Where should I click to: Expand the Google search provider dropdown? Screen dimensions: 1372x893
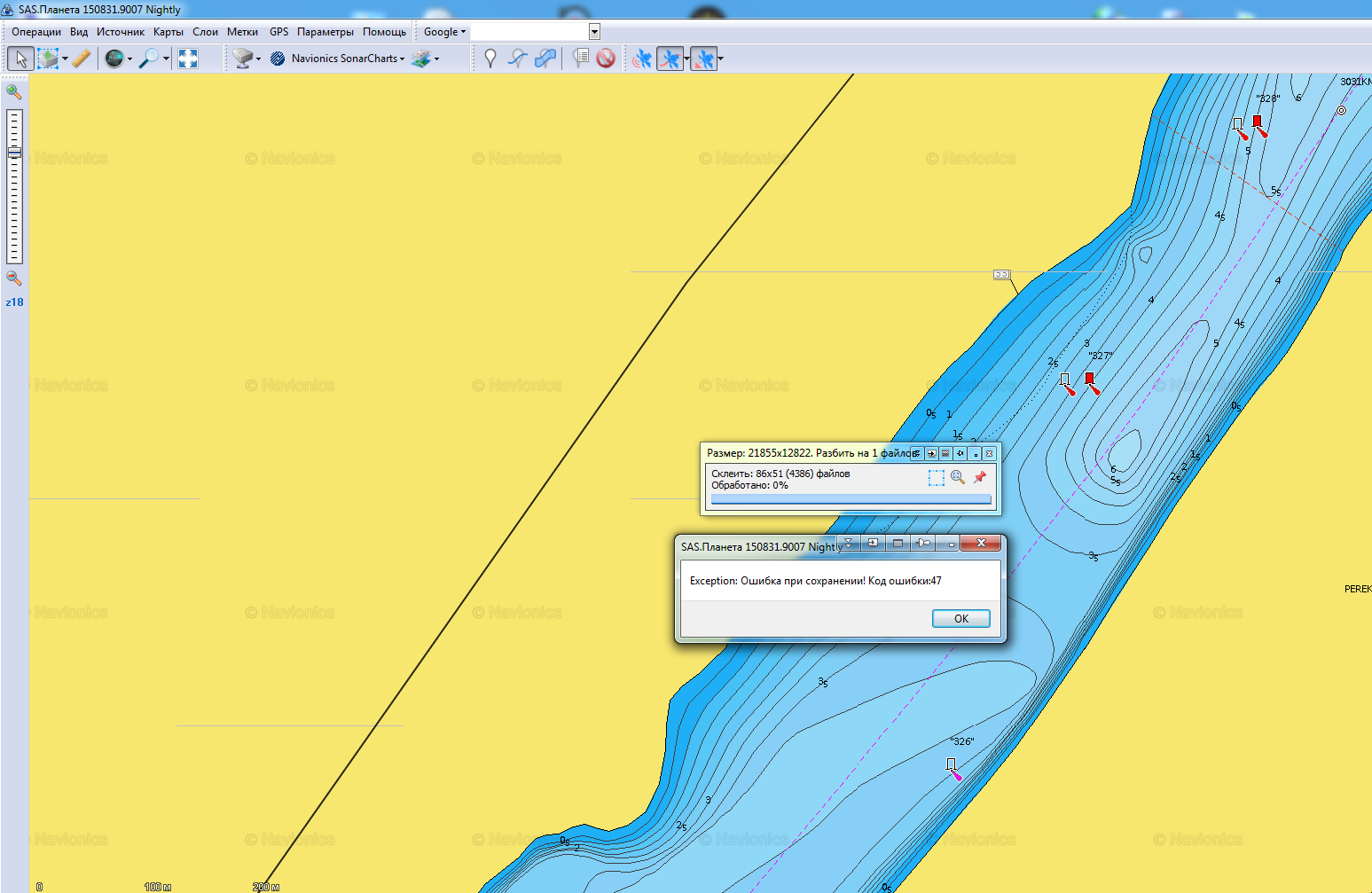click(x=444, y=32)
